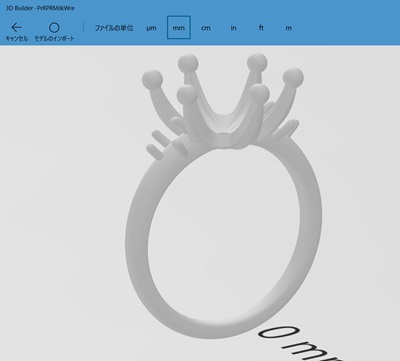Set file unit to in
This screenshot has width=400, height=361.
pos(233,28)
